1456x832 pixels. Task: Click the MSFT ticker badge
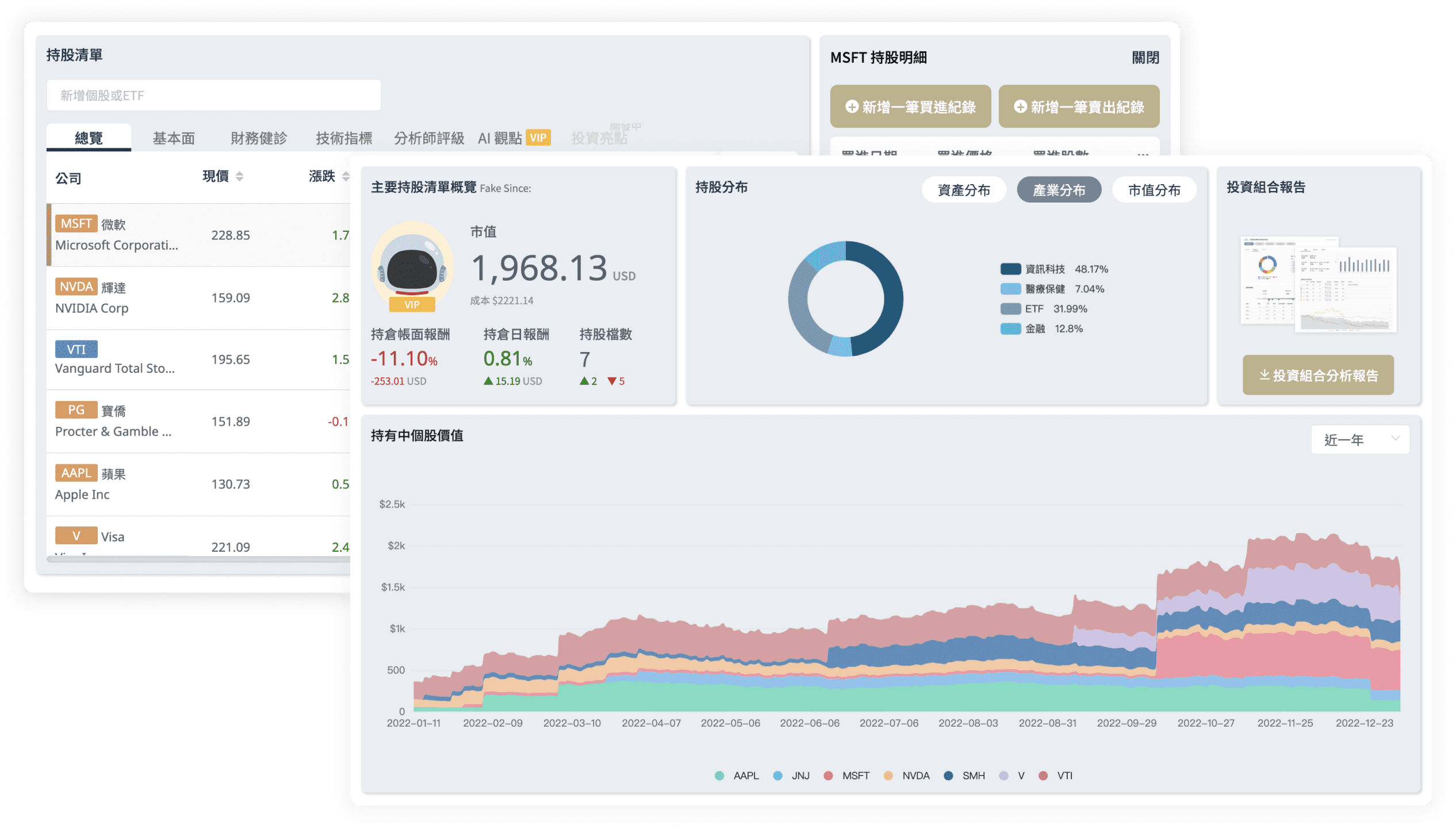click(76, 223)
